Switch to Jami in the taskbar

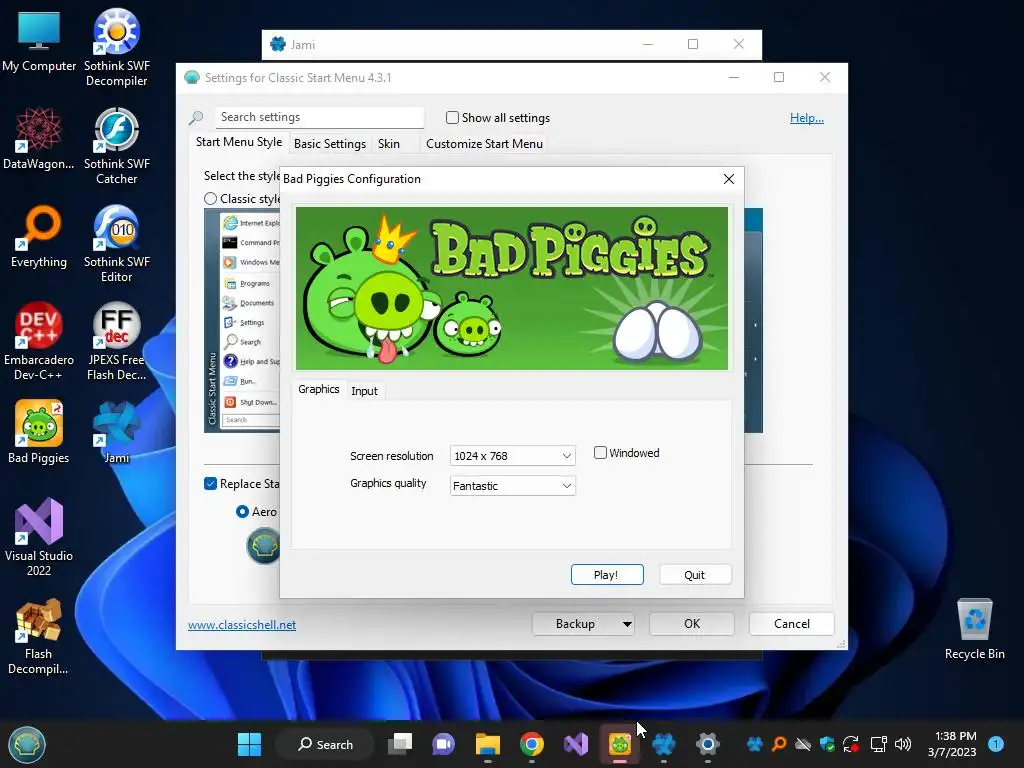coord(664,744)
